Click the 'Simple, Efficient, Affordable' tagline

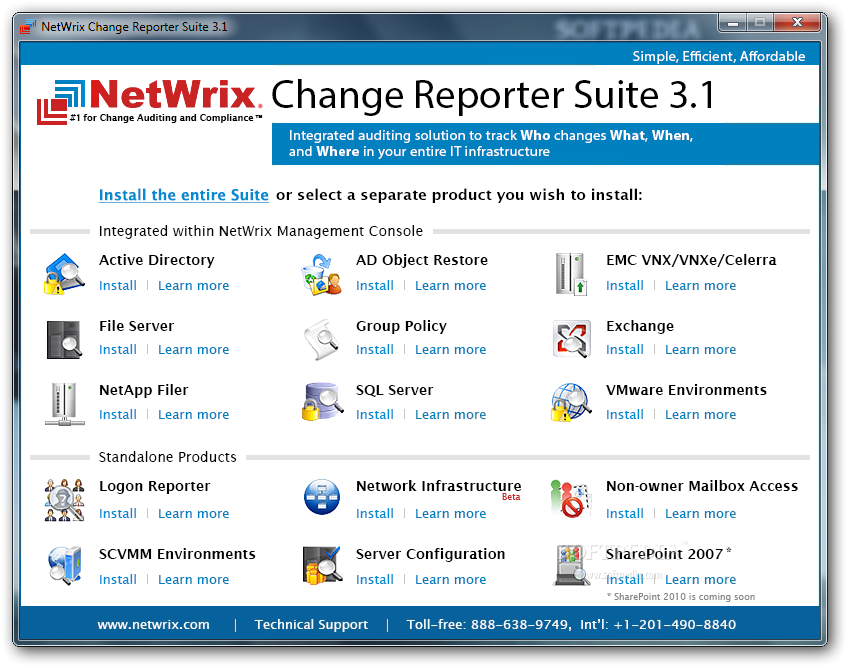(x=719, y=56)
